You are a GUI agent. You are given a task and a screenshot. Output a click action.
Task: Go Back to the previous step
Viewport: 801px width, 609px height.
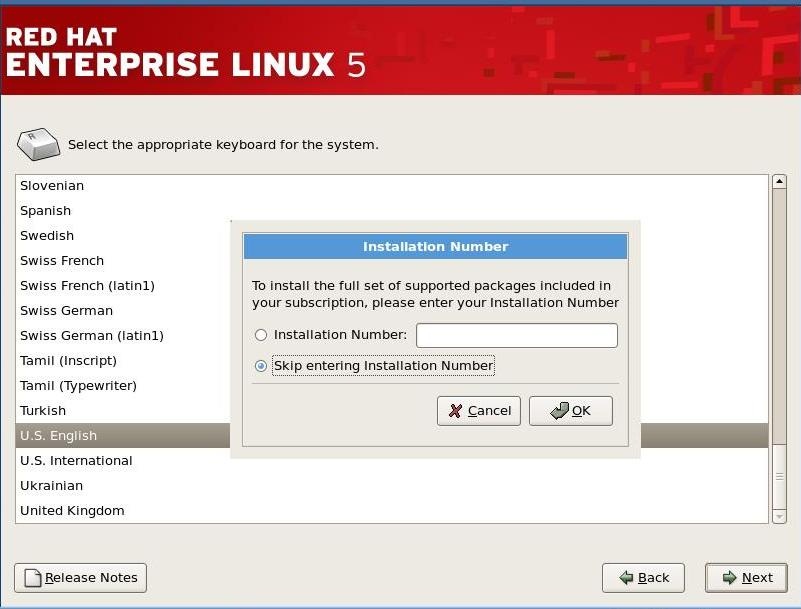[643, 577]
